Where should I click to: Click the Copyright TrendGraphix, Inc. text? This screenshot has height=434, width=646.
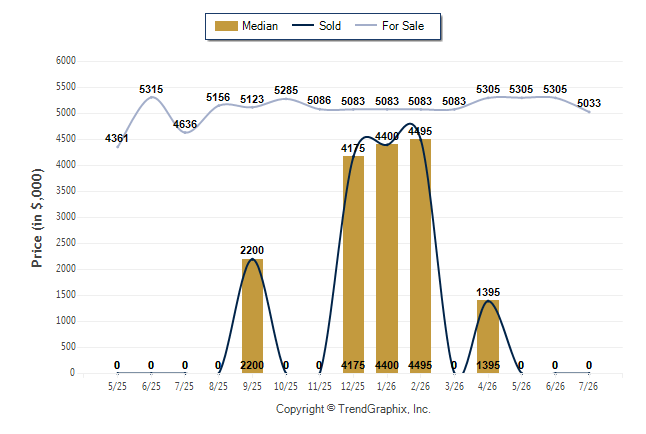353,409
